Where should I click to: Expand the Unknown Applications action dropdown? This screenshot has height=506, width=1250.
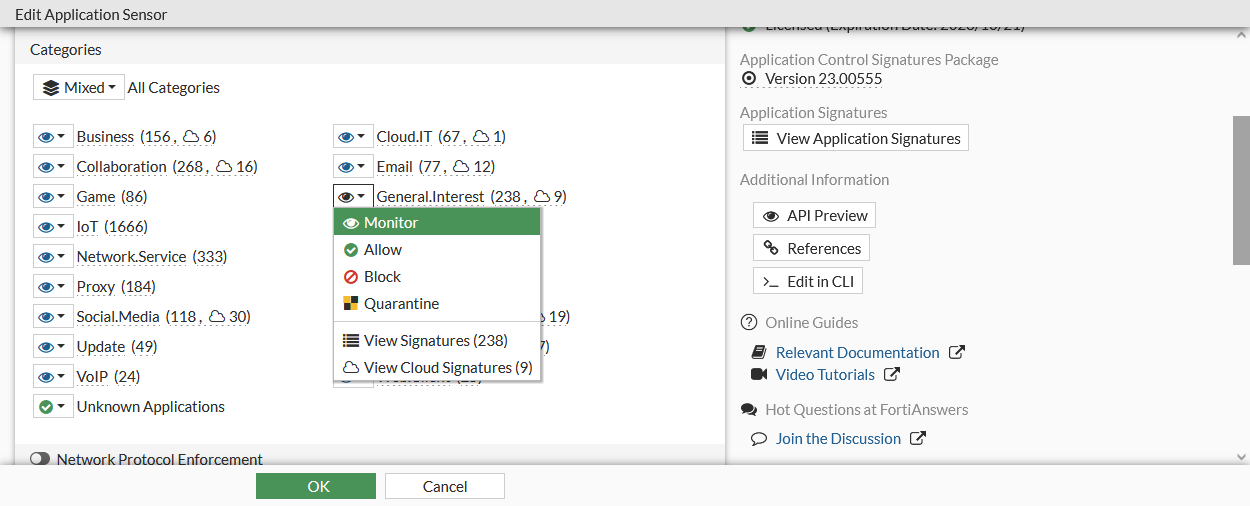tap(52, 407)
